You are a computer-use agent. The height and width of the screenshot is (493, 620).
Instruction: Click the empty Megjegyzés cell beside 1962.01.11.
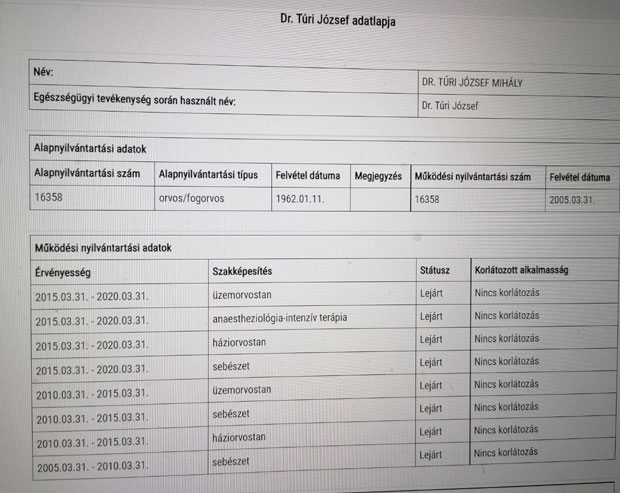point(380,199)
